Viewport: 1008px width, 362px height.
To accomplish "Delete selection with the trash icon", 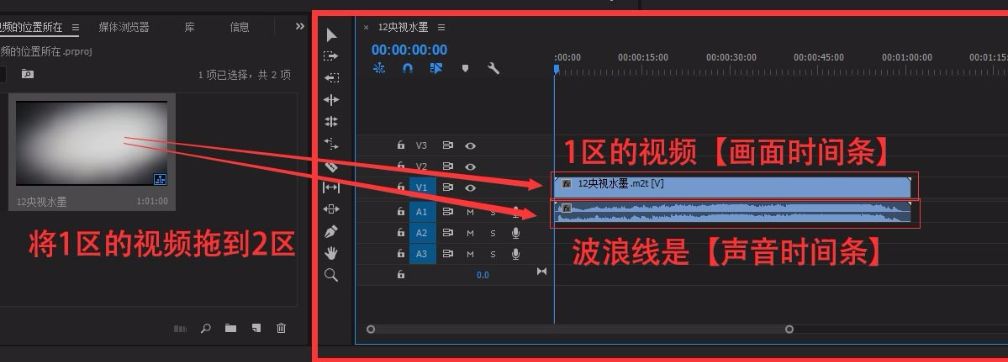I will pos(281,328).
